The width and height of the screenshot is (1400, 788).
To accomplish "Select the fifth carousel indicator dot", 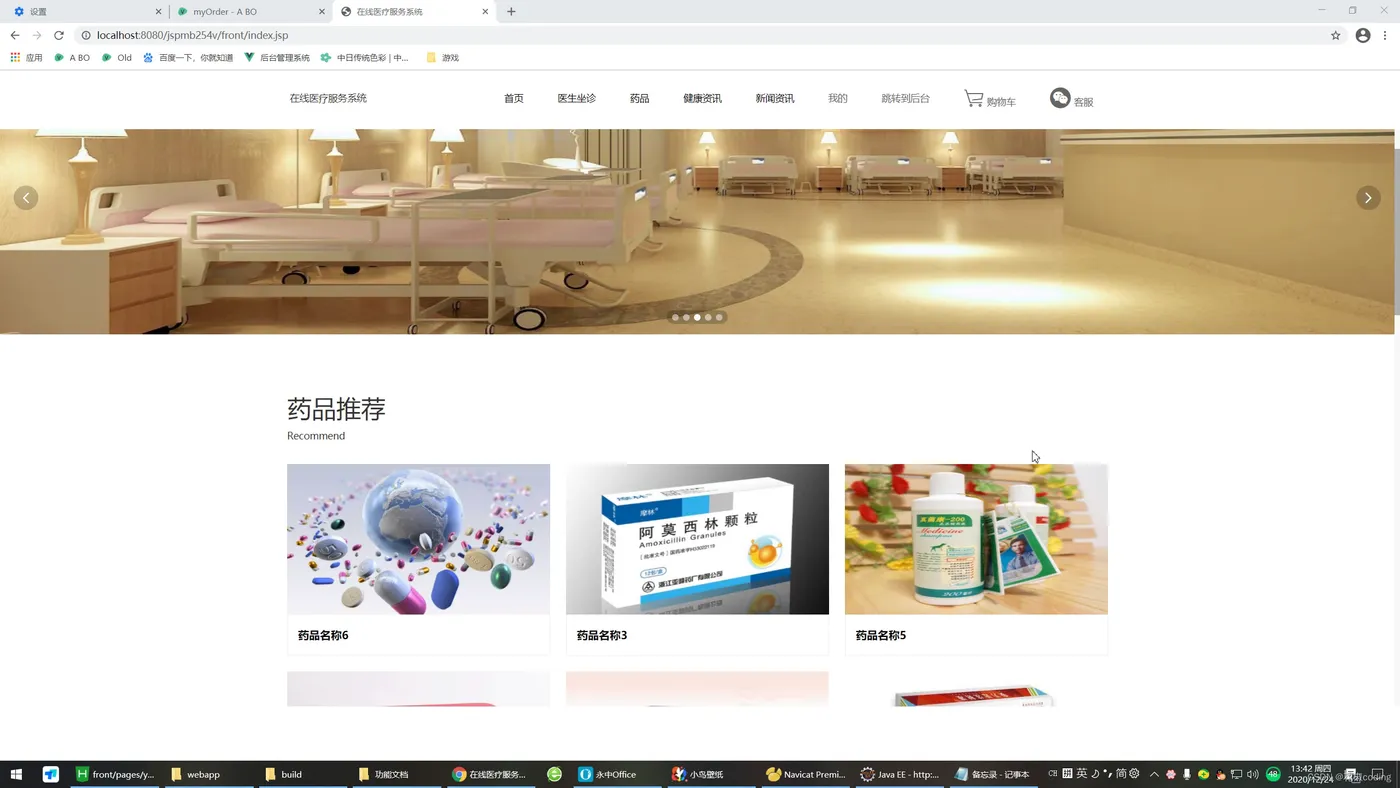I will click(x=719, y=318).
